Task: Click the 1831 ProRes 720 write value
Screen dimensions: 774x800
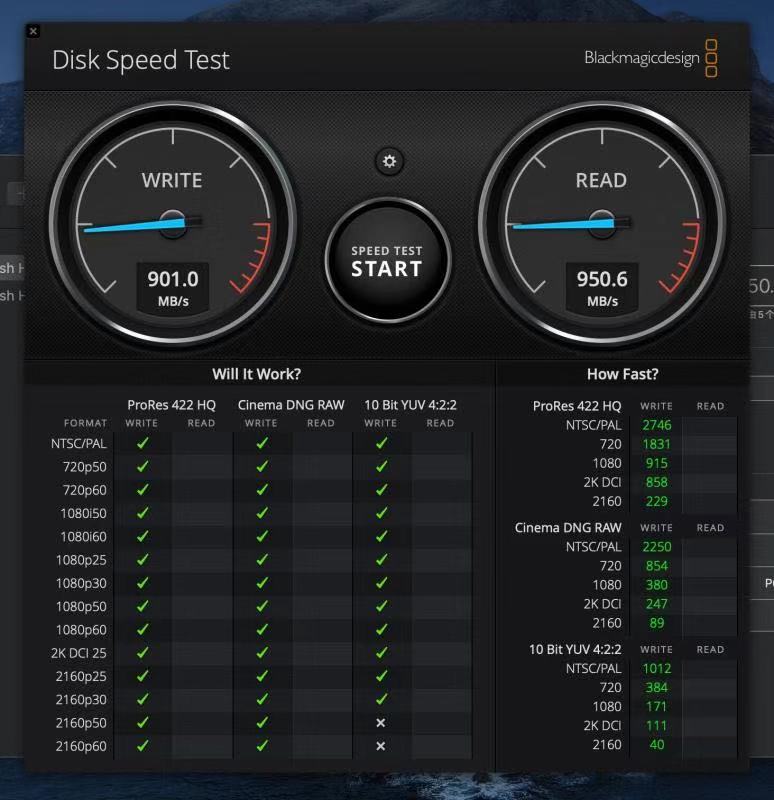Action: (x=657, y=444)
